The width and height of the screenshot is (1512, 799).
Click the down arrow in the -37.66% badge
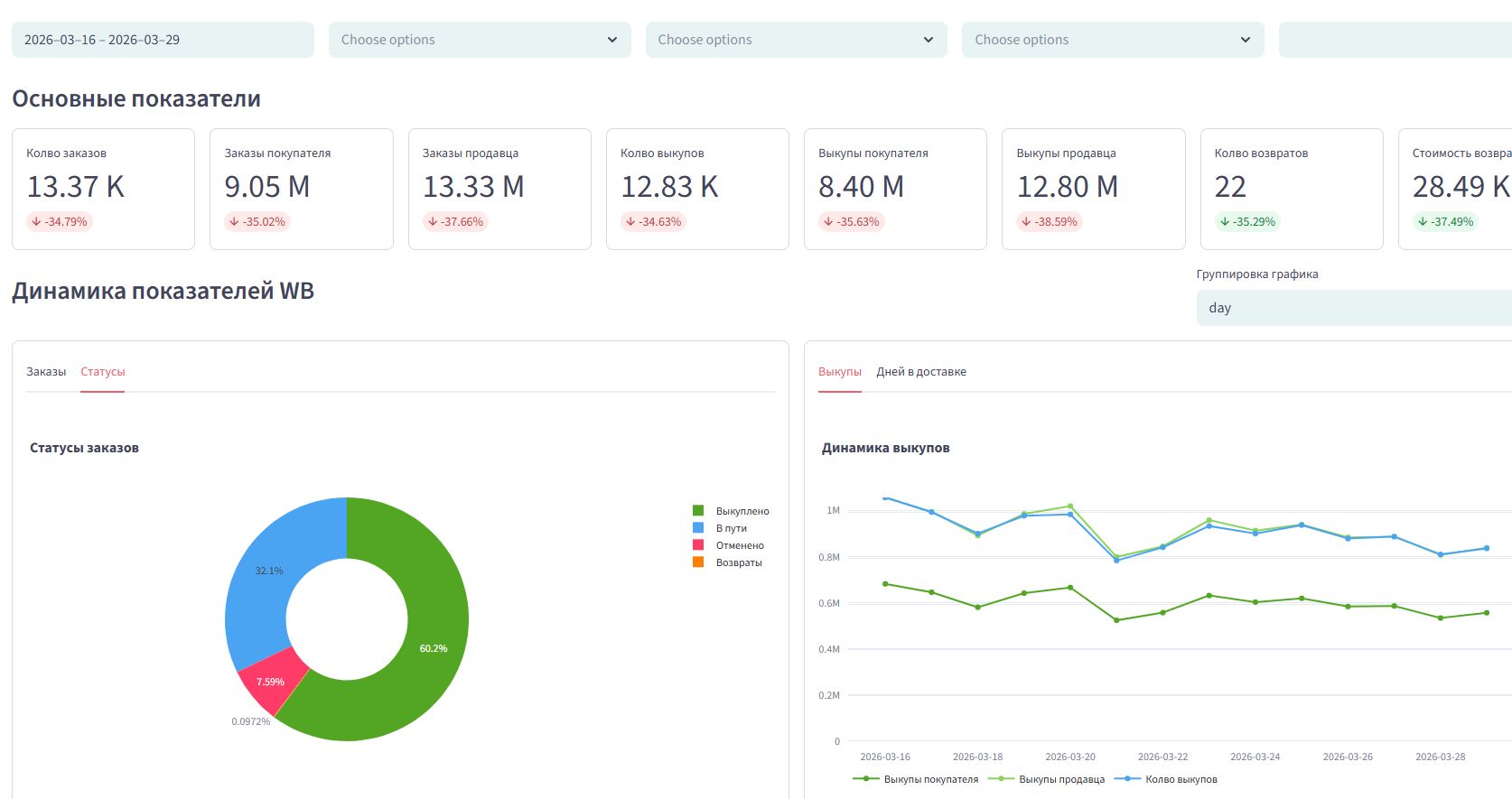[433, 222]
